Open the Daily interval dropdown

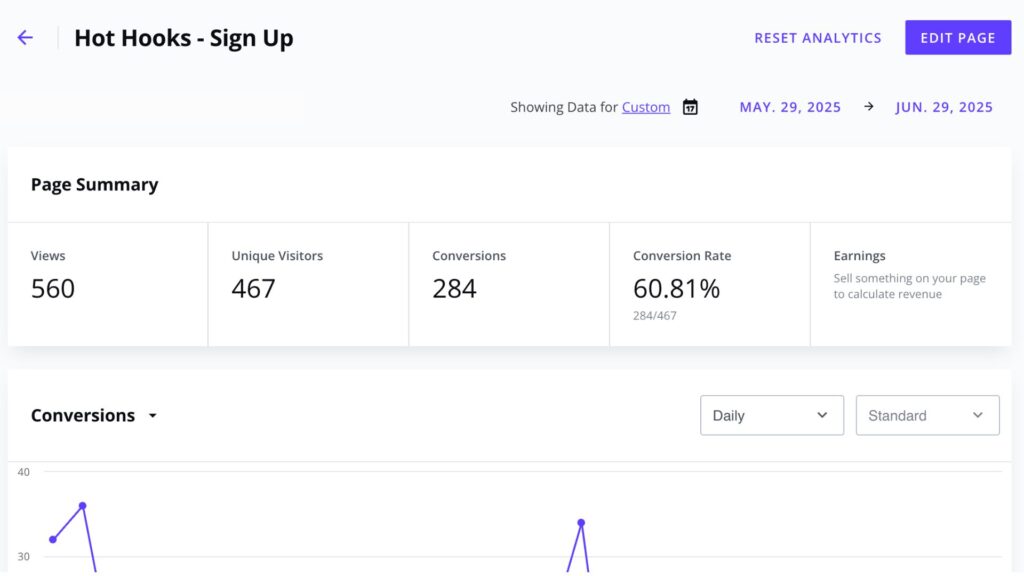point(772,415)
